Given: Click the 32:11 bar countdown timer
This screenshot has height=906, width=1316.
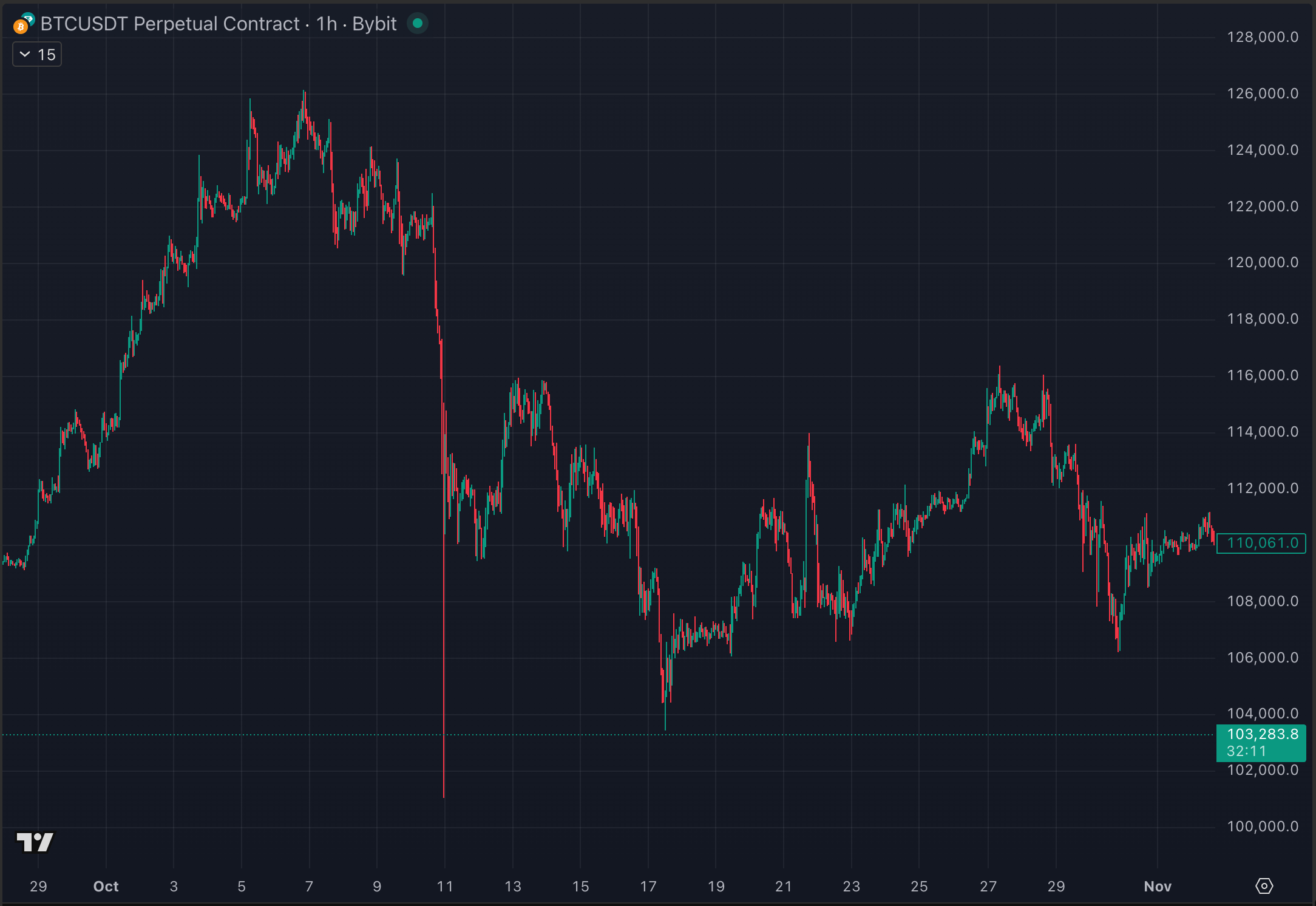Looking at the screenshot, I should [1247, 752].
